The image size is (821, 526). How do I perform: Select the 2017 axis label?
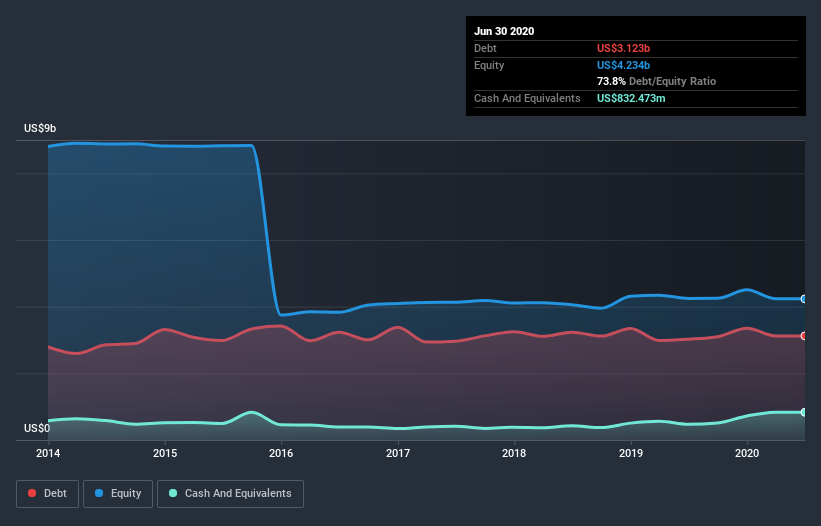tap(398, 453)
